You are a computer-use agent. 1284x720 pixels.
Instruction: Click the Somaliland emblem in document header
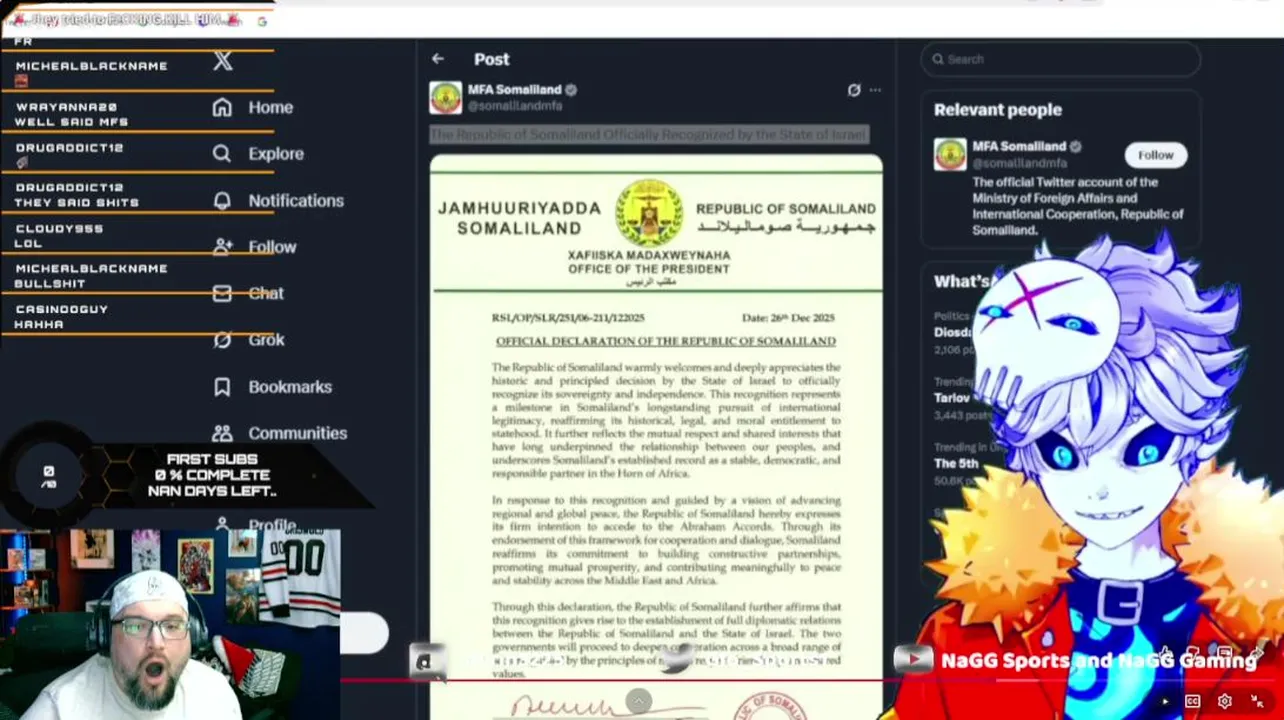click(x=649, y=213)
